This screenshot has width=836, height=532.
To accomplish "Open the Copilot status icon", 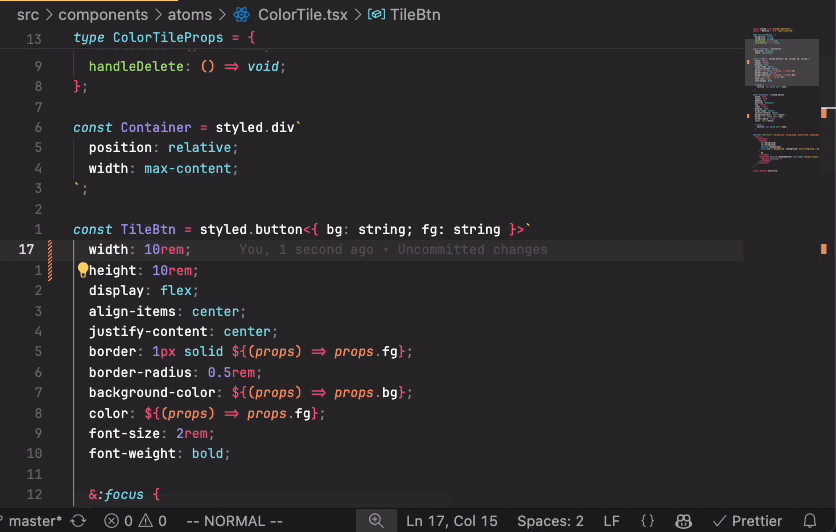I will coord(685,520).
